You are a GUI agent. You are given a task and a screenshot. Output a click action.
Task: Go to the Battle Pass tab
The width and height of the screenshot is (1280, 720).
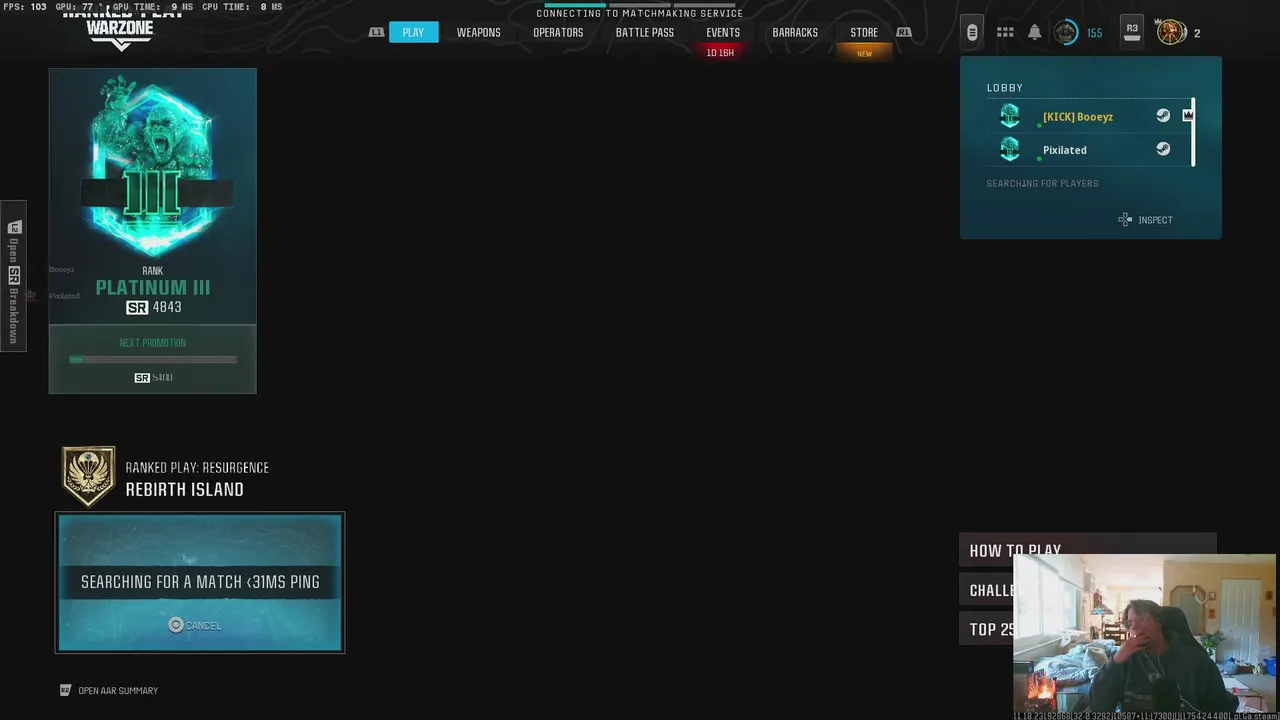click(x=645, y=32)
